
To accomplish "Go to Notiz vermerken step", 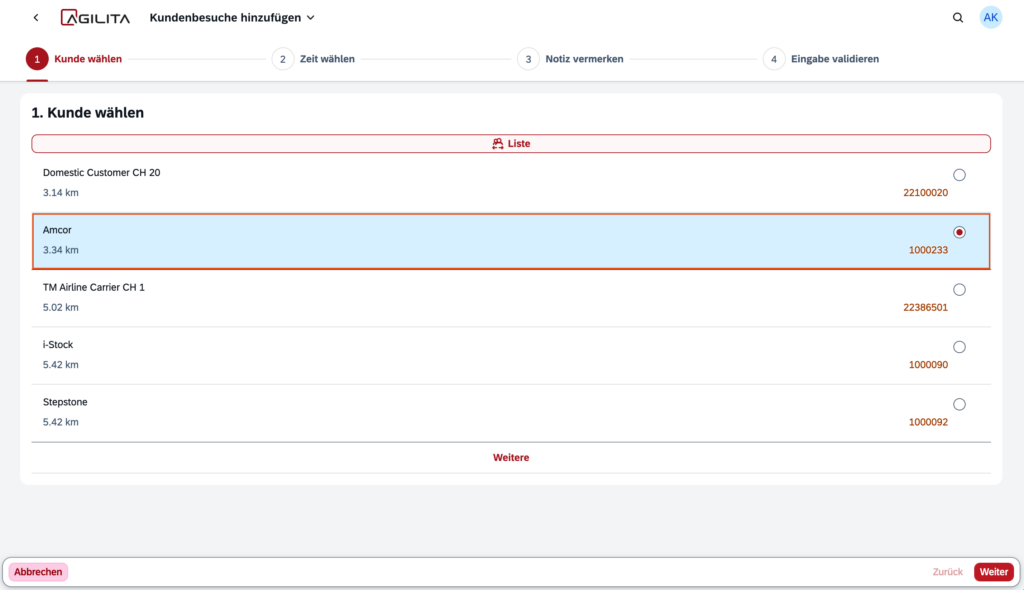I will tap(584, 59).
